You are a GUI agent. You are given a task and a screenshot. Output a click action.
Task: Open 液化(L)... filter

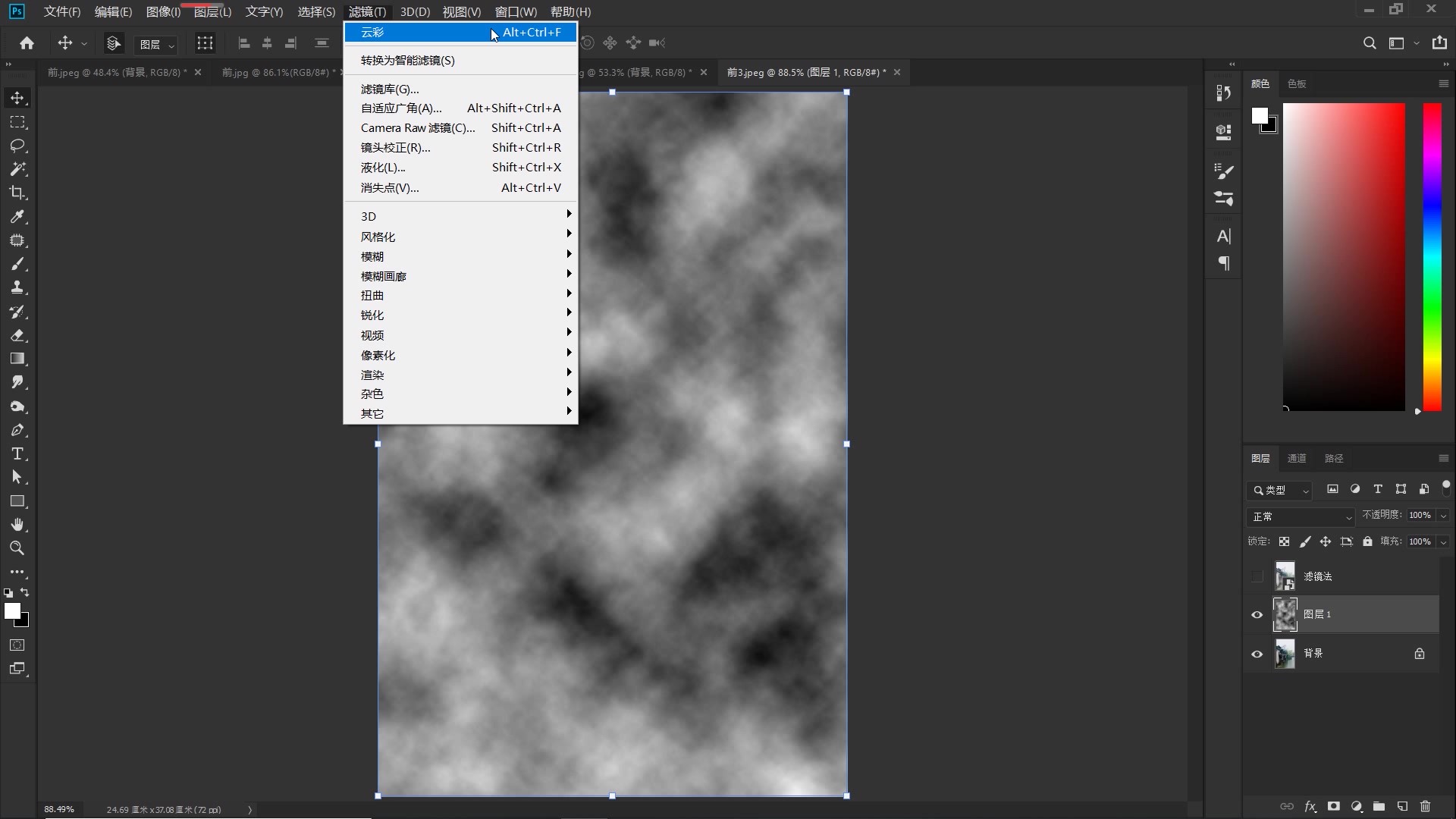click(x=461, y=167)
